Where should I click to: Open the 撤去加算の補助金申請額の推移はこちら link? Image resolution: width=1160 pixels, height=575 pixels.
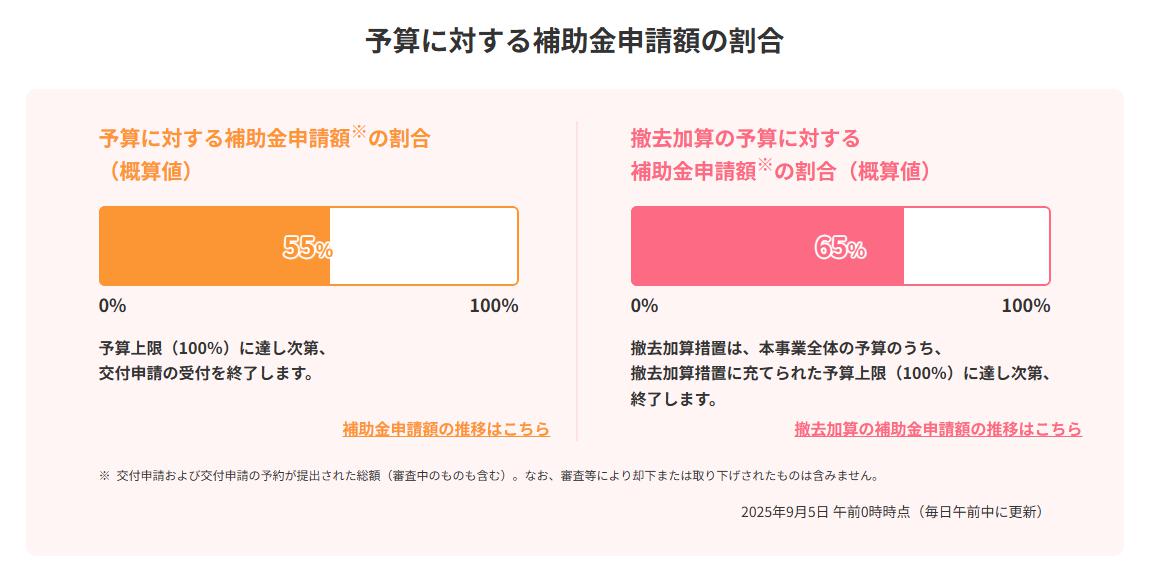[x=938, y=428]
